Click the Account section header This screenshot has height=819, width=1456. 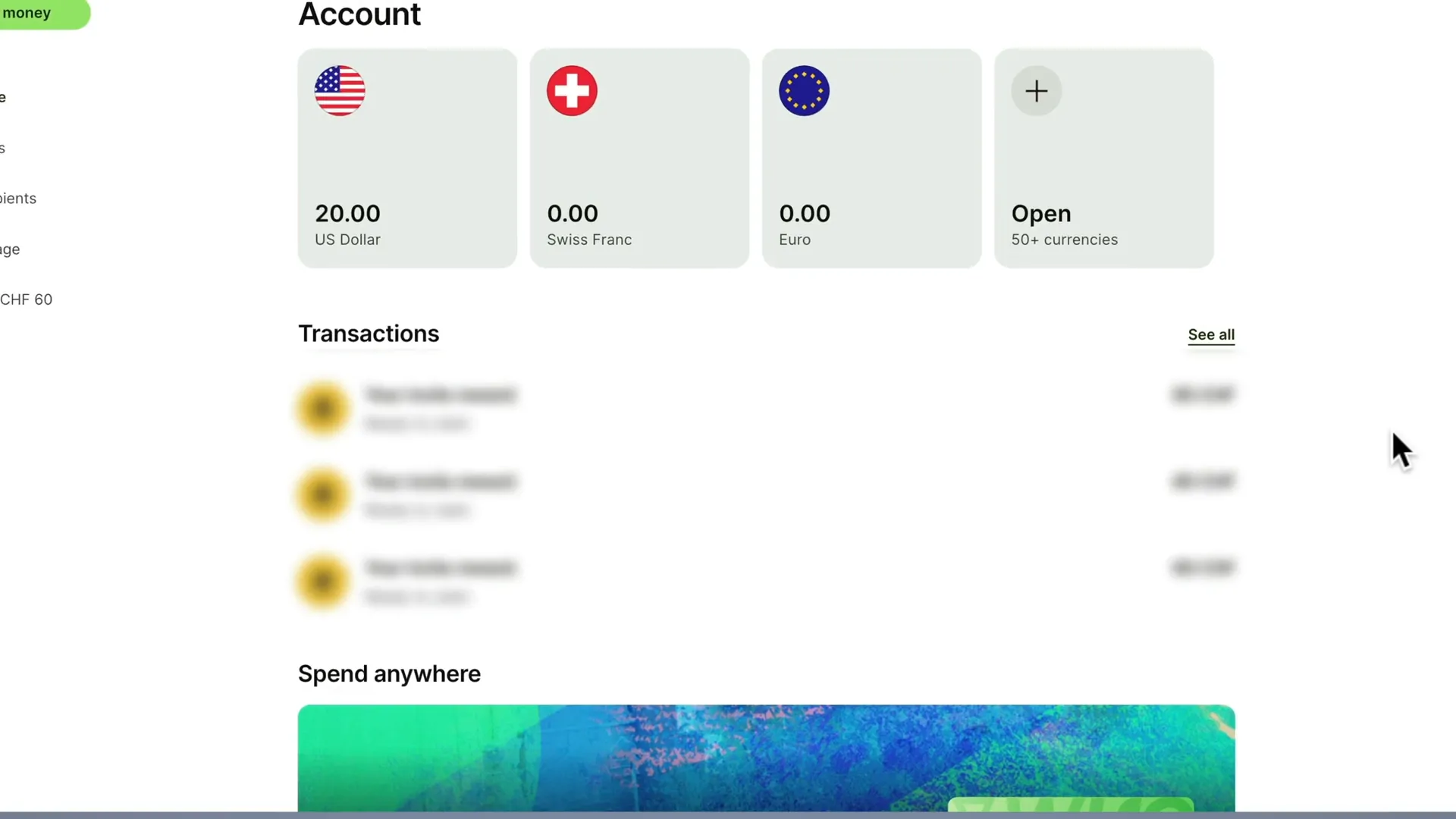[359, 15]
